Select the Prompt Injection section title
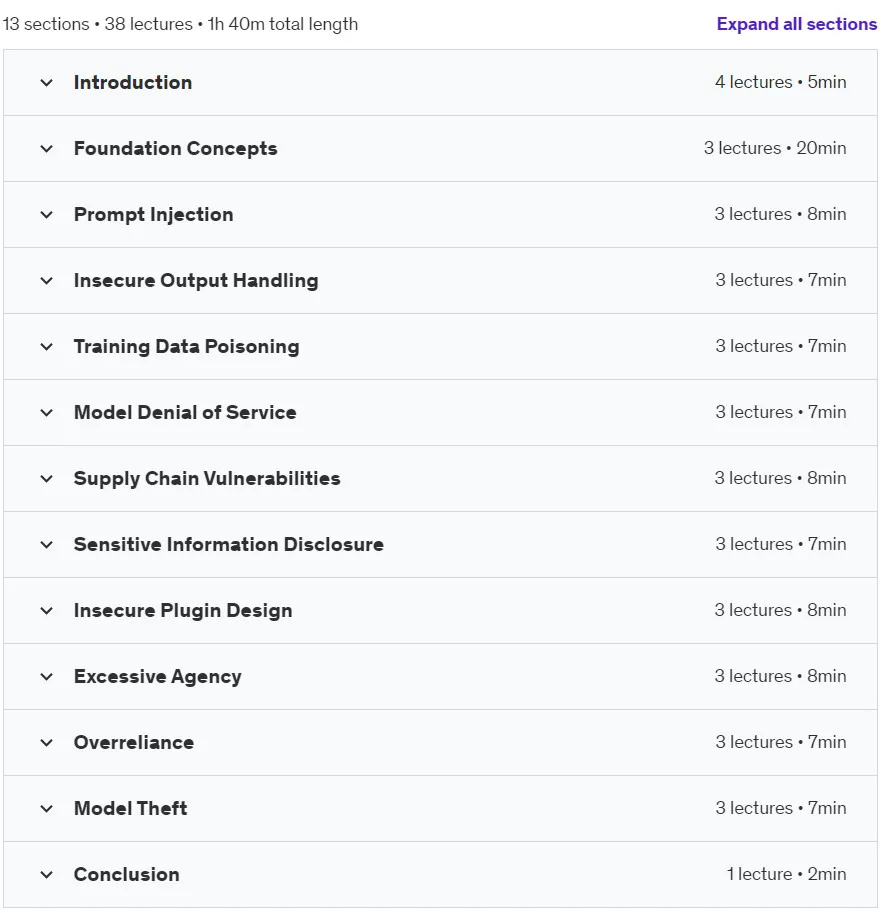 pos(153,215)
